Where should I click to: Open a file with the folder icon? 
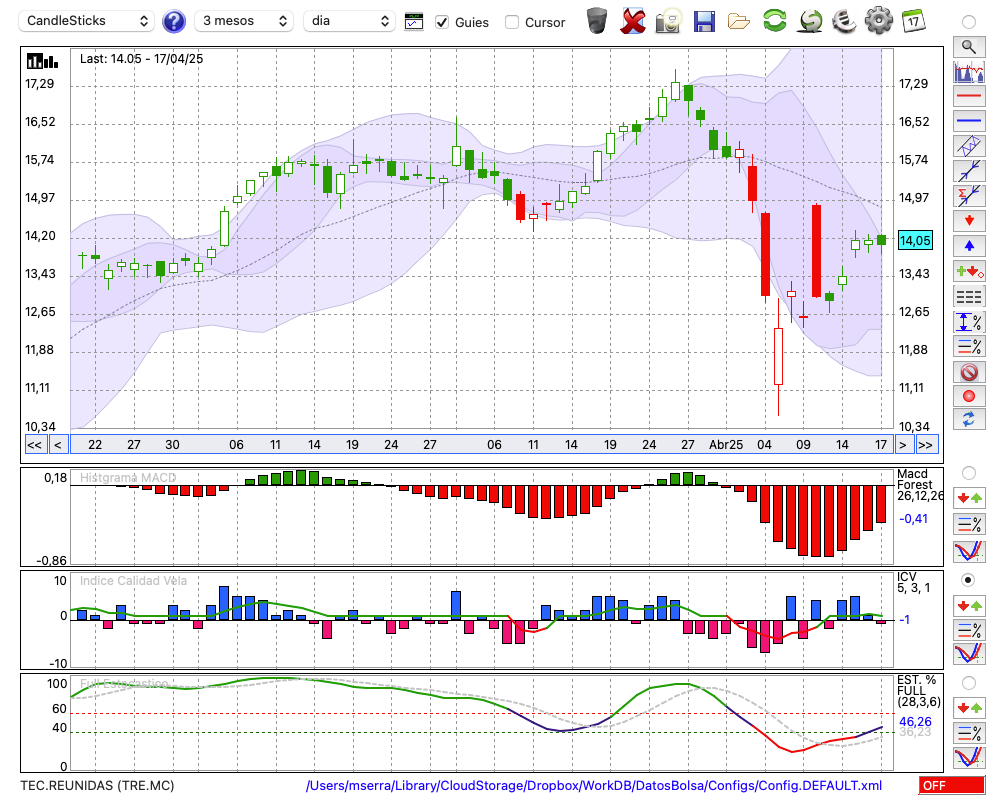point(739,22)
